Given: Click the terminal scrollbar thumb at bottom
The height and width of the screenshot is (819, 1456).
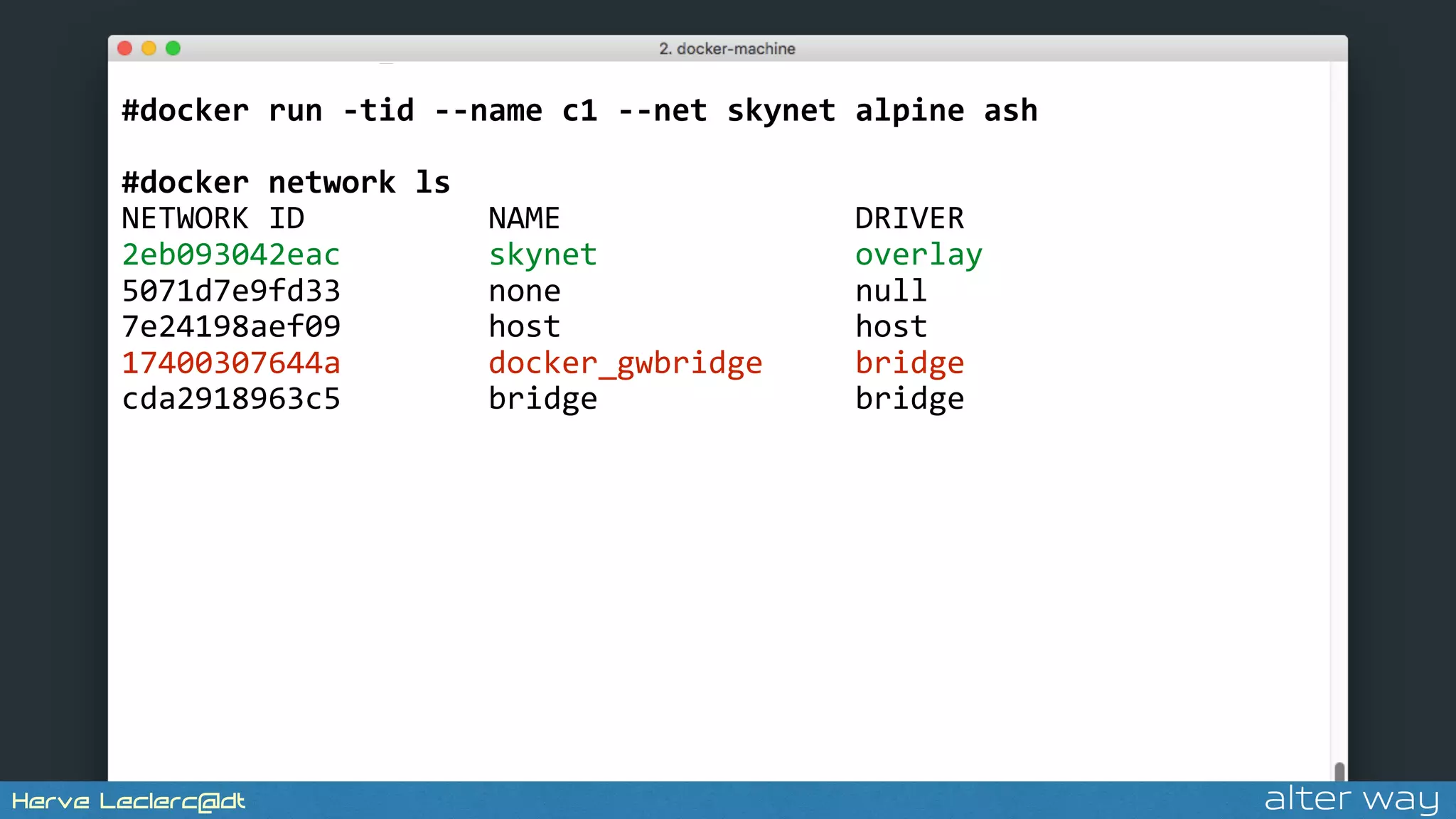Looking at the screenshot, I should [1339, 771].
